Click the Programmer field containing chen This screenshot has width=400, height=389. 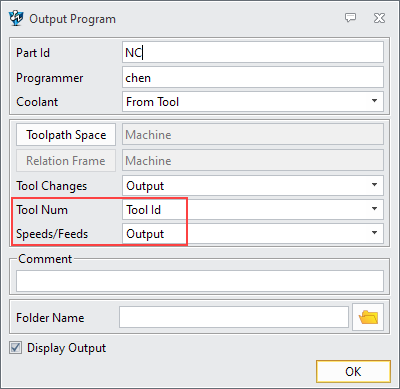[253, 77]
